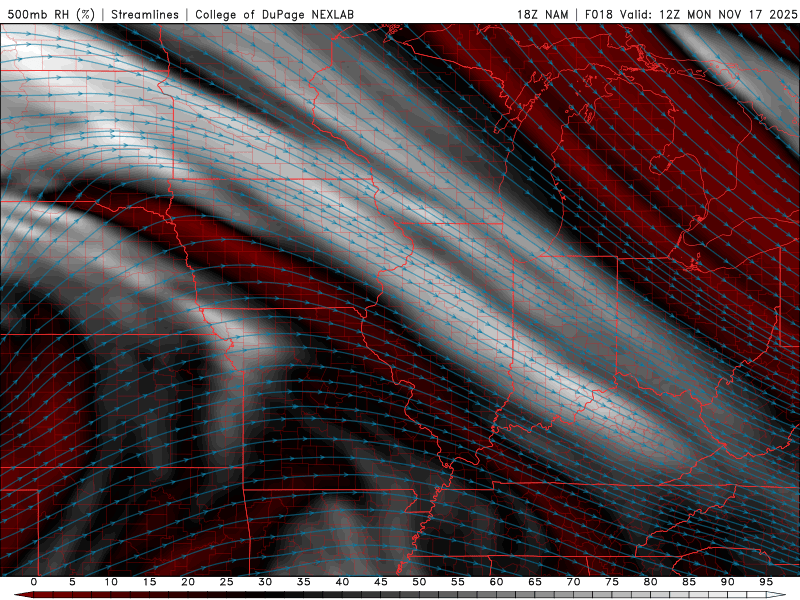The image size is (800, 600).
Task: Click the color bar label '45'
Action: pos(381,582)
